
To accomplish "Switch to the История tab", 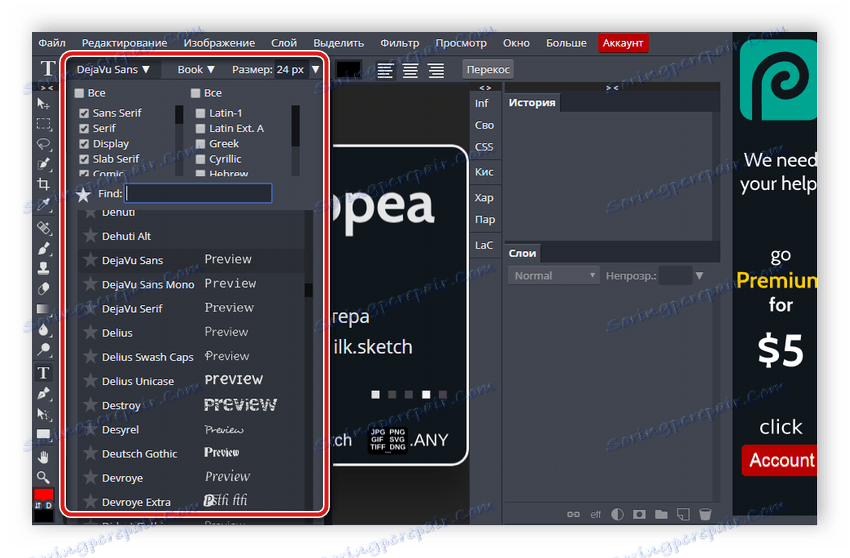I will 532,102.
